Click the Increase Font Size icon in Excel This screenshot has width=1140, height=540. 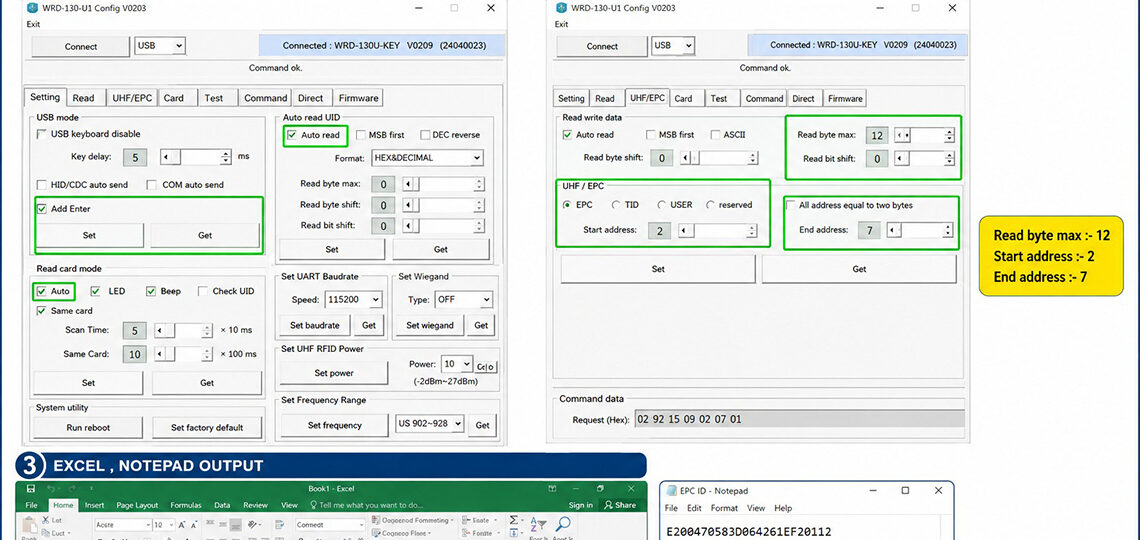(182, 525)
